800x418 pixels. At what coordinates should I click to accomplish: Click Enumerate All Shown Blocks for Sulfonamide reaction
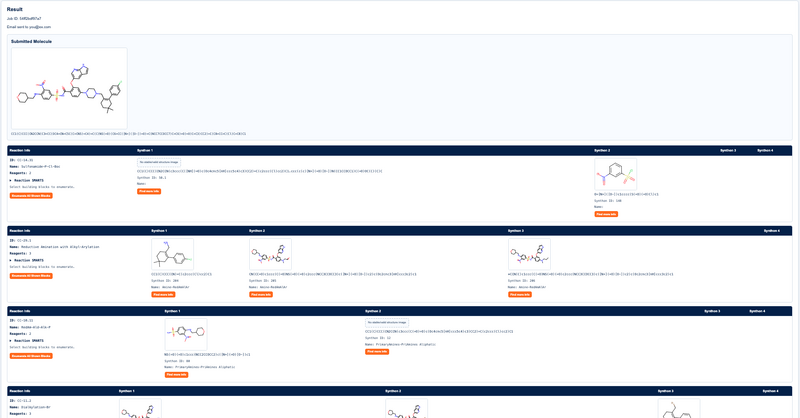pyautogui.click(x=31, y=196)
